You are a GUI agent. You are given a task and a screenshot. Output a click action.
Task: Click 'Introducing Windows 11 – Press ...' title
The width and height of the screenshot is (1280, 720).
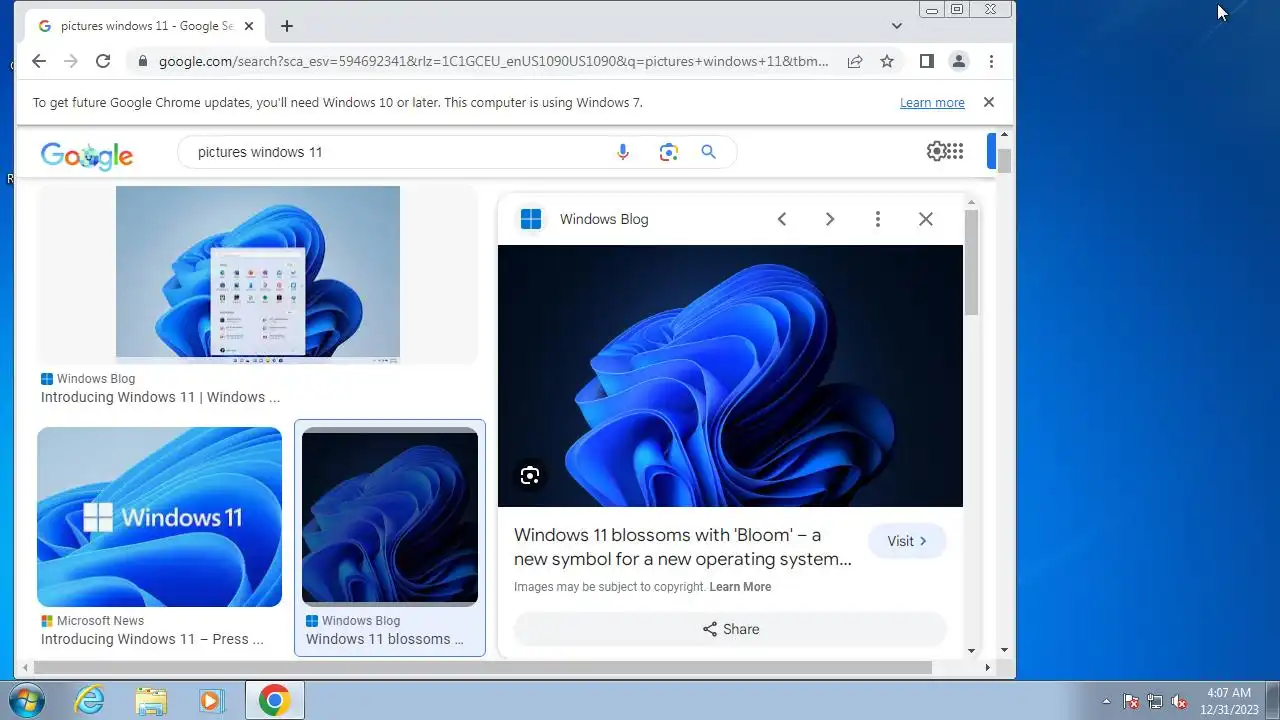(152, 639)
